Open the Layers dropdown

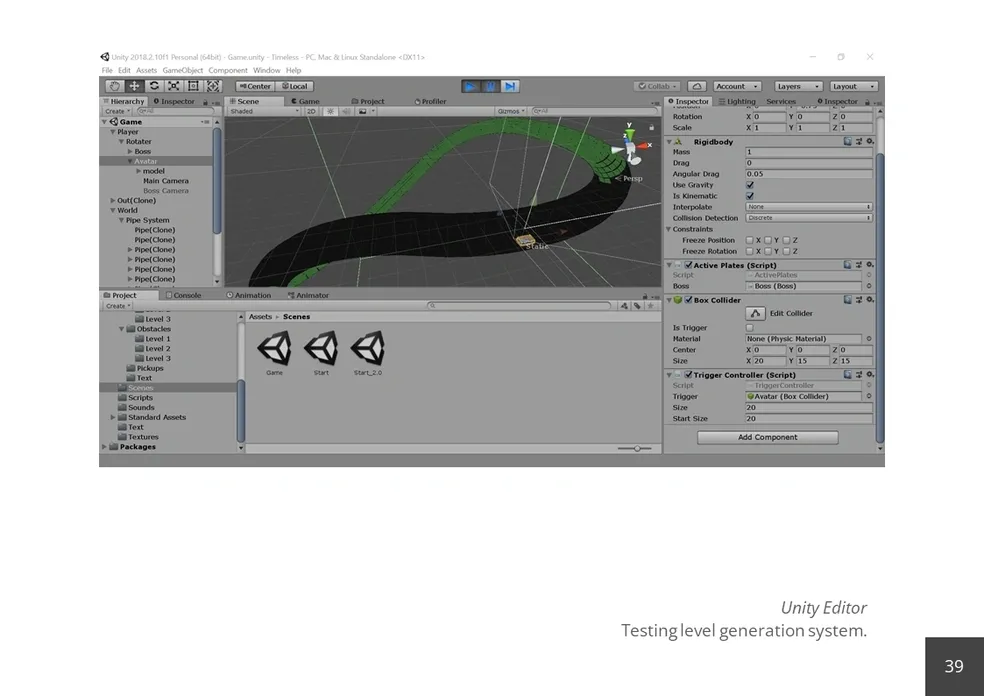(798, 87)
